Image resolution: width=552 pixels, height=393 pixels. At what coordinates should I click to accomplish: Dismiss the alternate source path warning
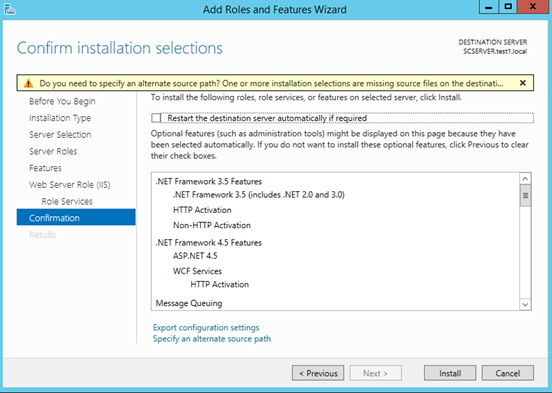pyautogui.click(x=523, y=83)
